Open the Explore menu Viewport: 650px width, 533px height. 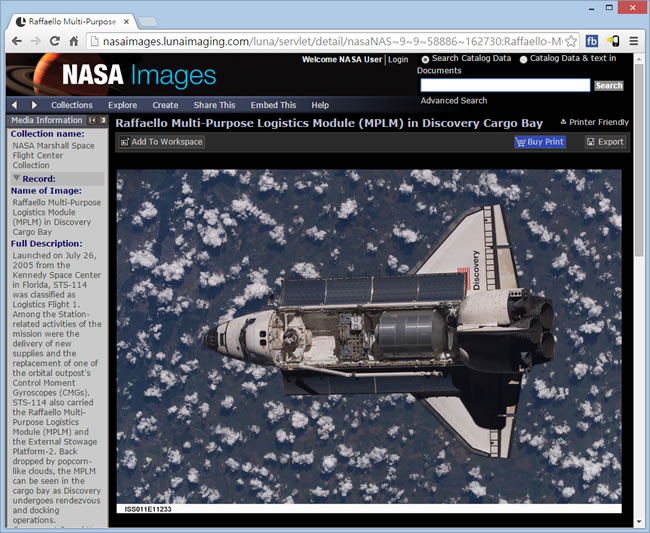122,105
